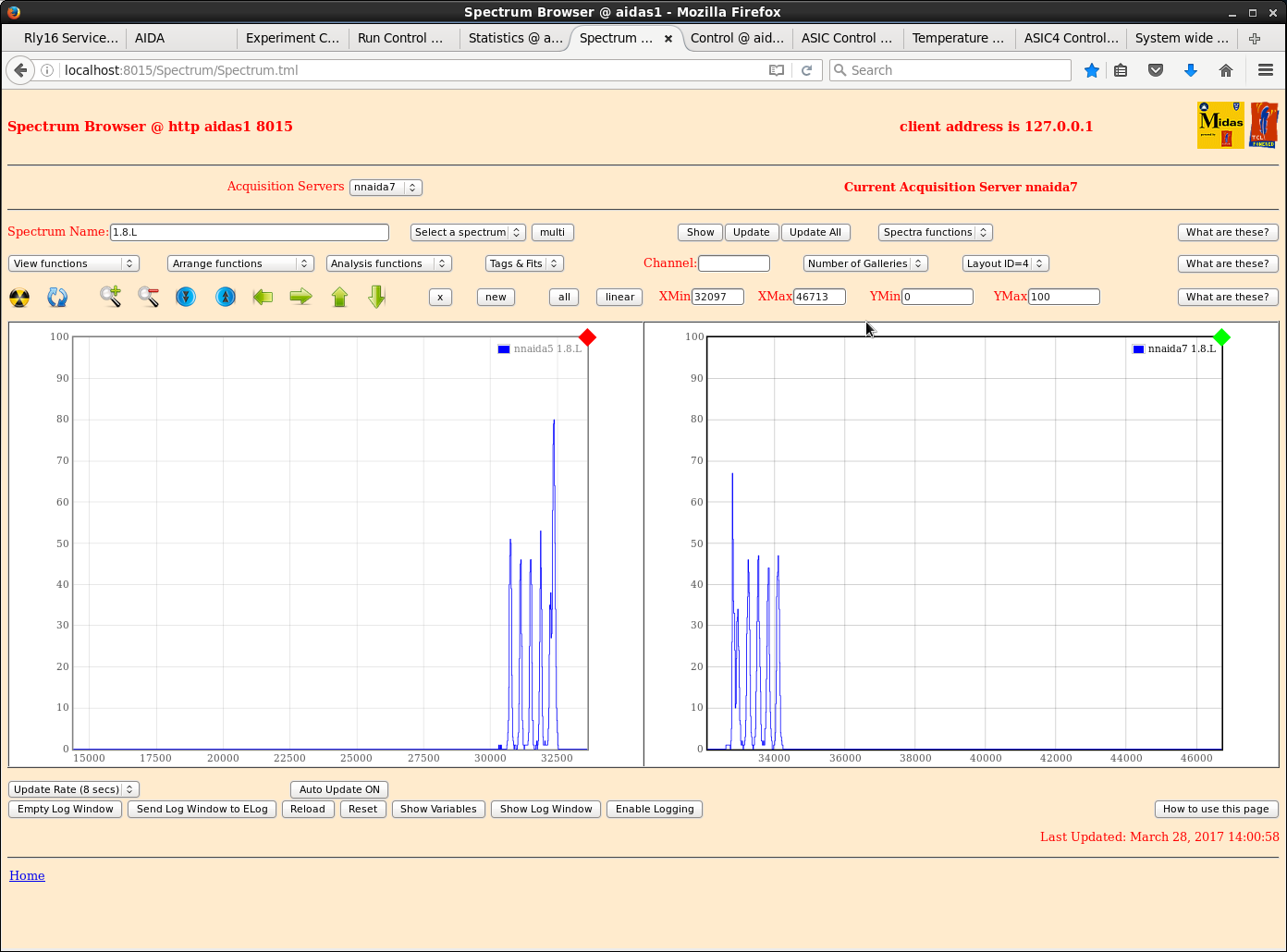Viewport: 1287px width, 952px height.
Task: Click the blue nnaida7 1.8.L legend swatch
Action: click(1138, 349)
